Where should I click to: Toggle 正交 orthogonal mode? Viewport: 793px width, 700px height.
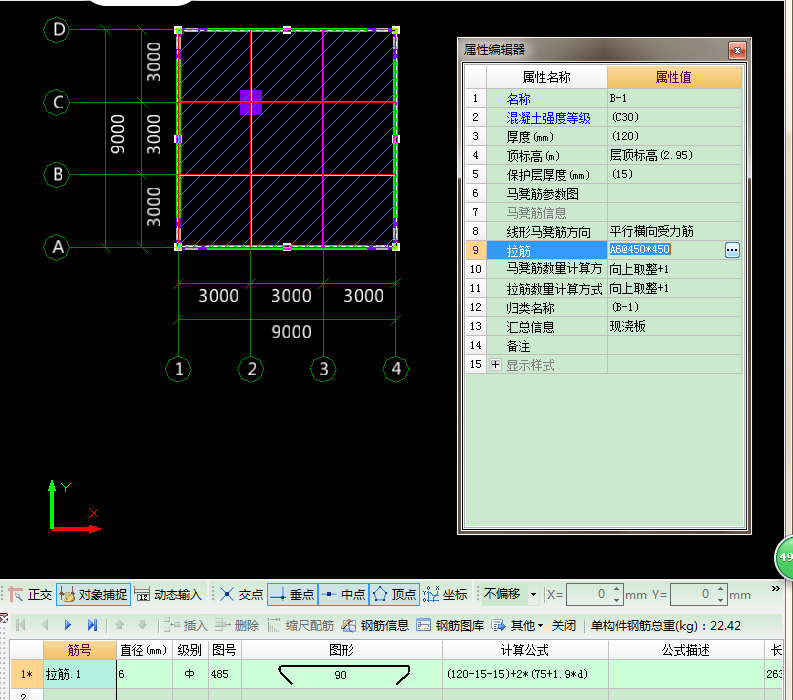point(30,594)
